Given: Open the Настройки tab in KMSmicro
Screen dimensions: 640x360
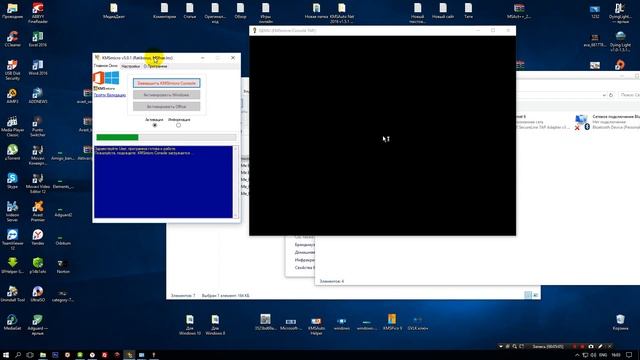Looking at the screenshot, I should point(131,66).
